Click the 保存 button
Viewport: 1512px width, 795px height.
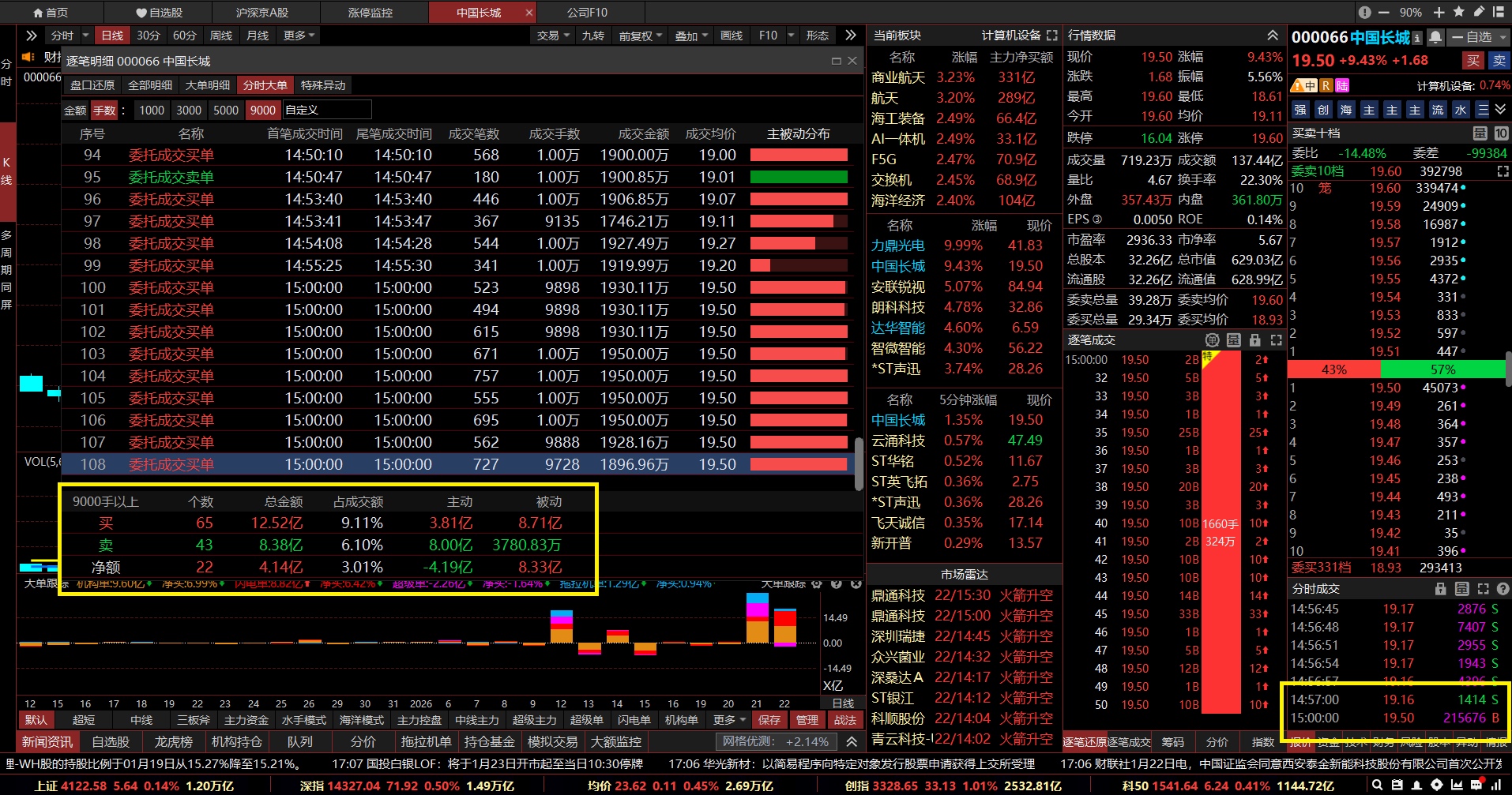click(x=769, y=720)
